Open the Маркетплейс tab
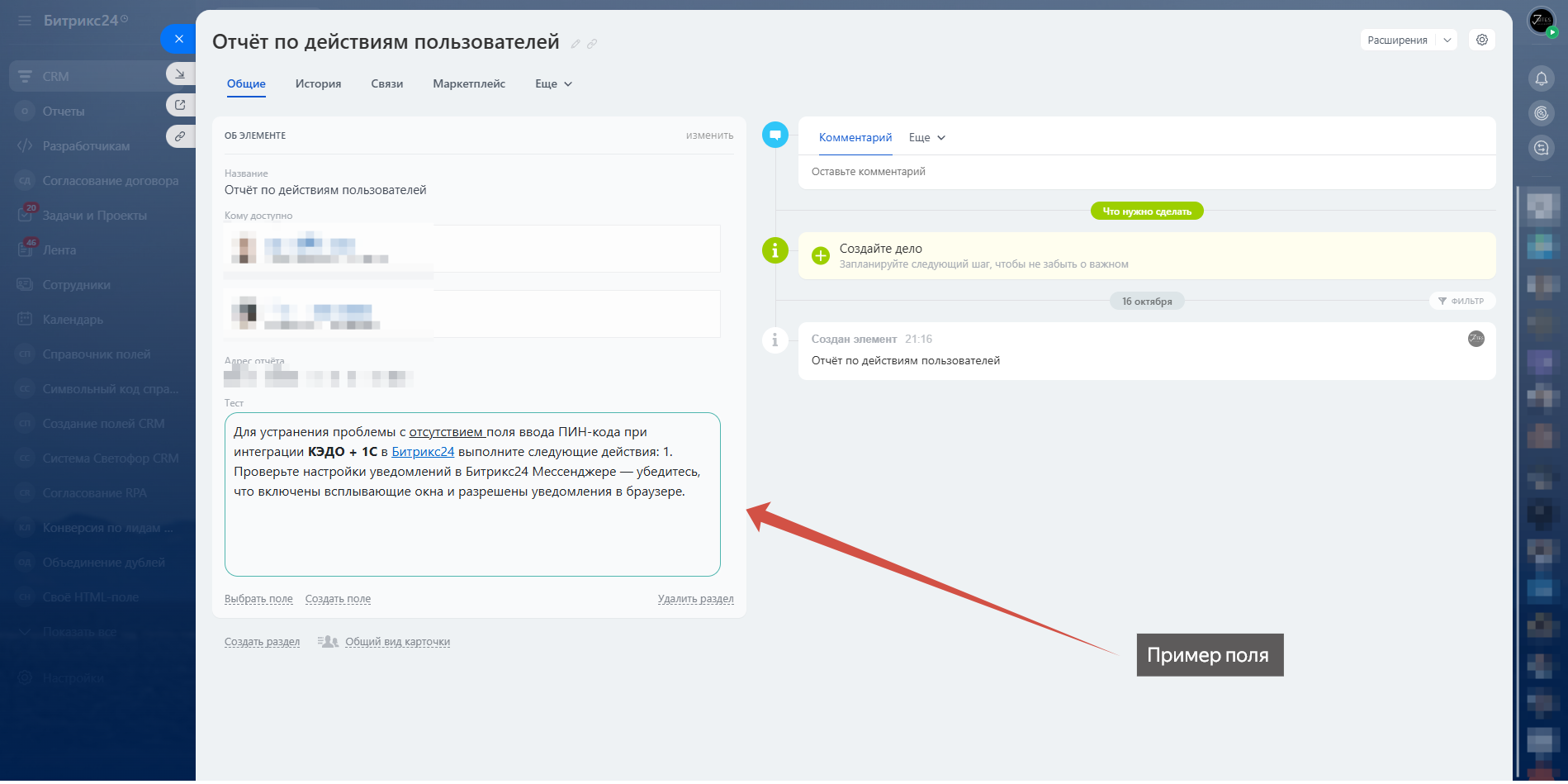The height and width of the screenshot is (784, 1568). pyautogui.click(x=469, y=83)
